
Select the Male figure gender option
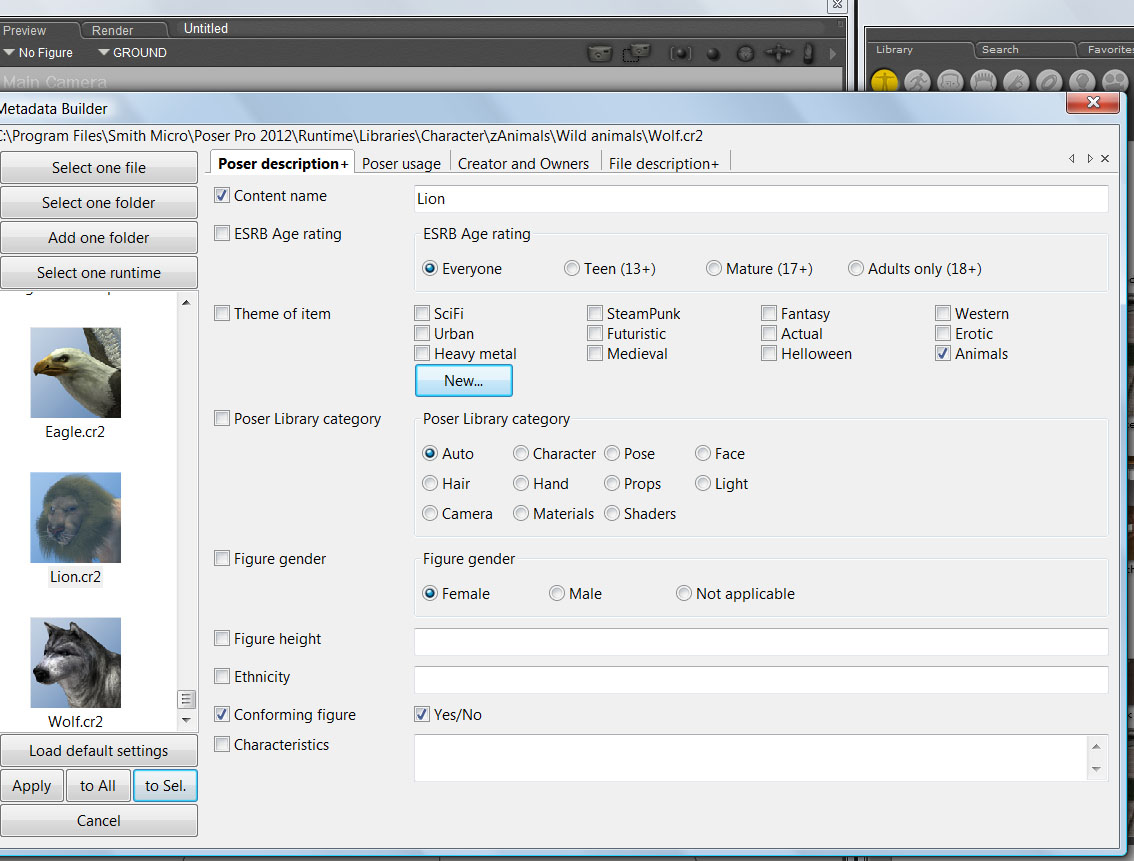point(557,594)
